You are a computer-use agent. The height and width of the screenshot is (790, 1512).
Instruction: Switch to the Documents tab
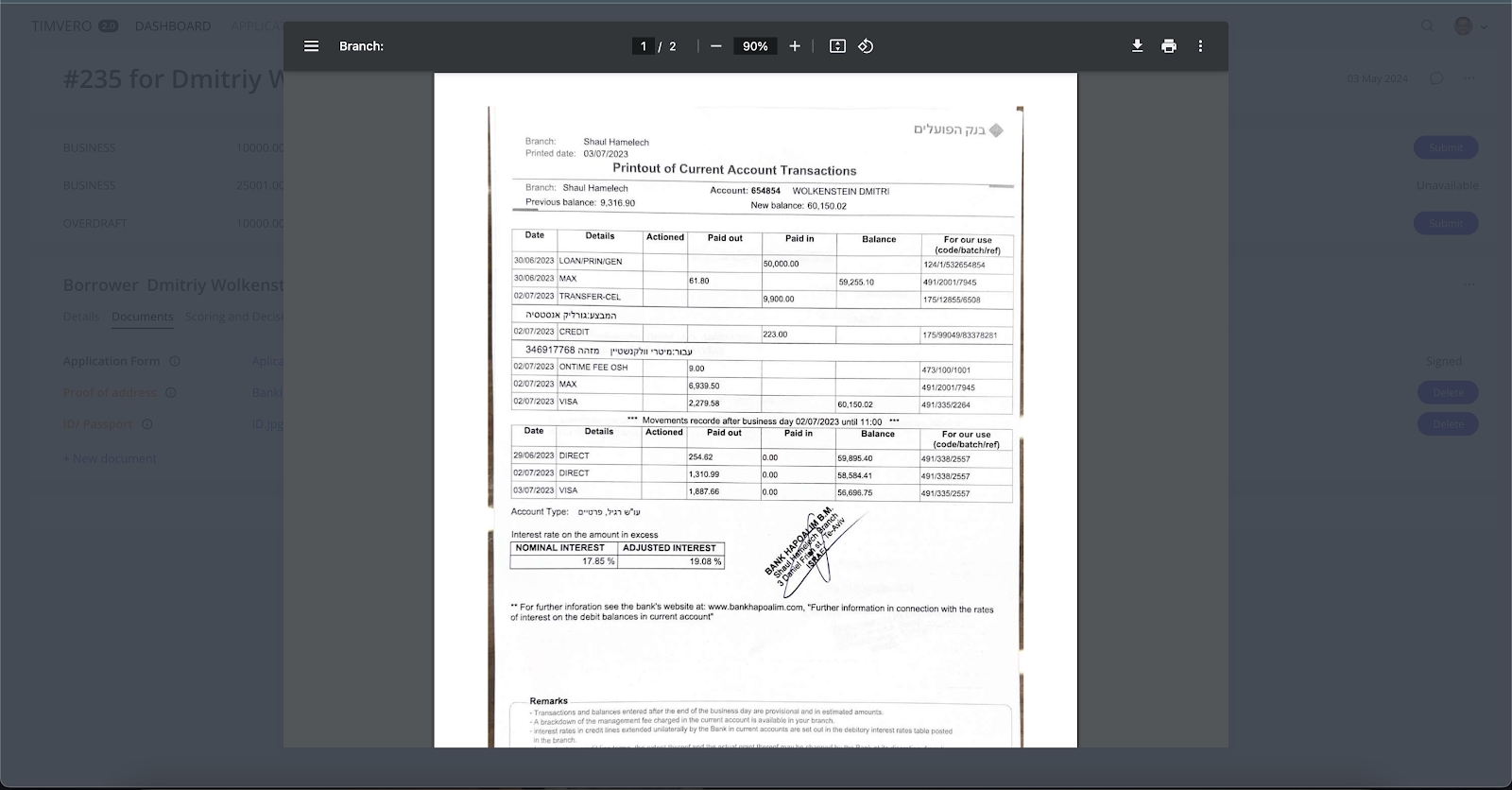(143, 317)
